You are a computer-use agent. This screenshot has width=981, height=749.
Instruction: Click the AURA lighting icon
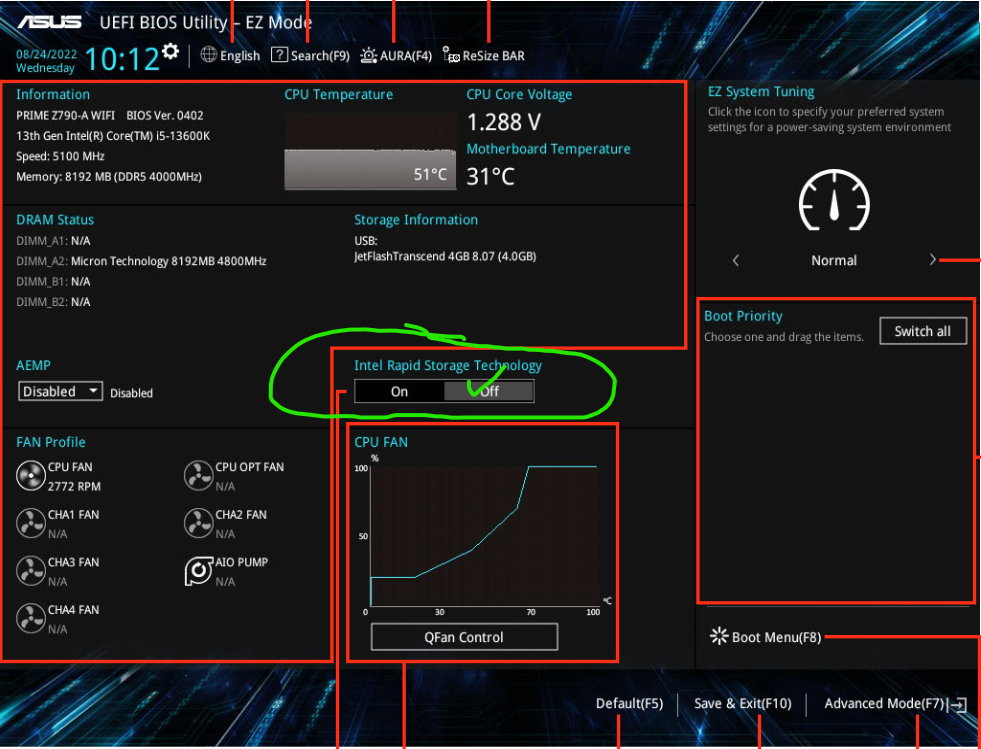tap(369, 55)
